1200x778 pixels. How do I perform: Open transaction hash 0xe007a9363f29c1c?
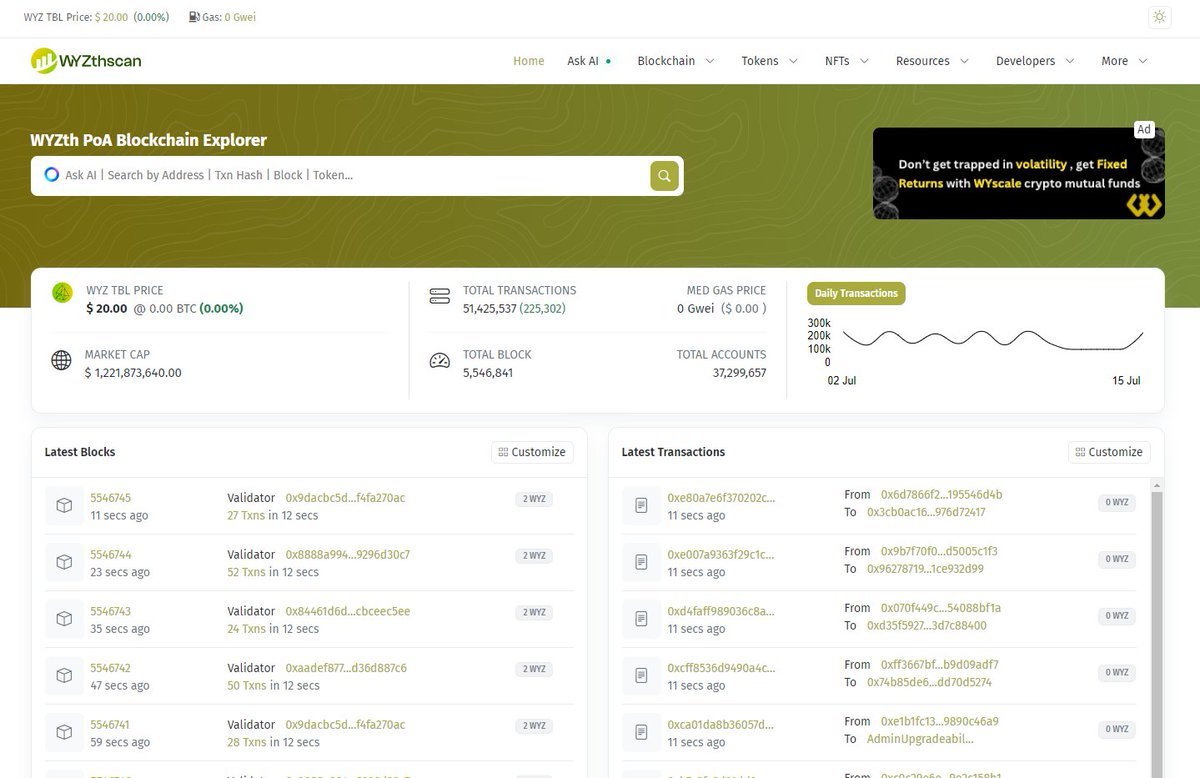click(x=721, y=555)
